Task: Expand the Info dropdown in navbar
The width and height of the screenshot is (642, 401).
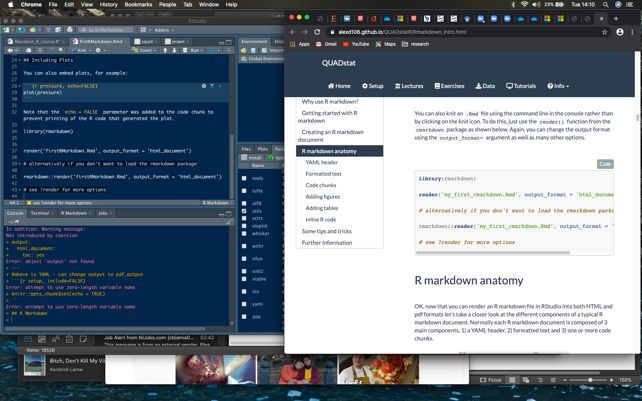Action: coord(558,86)
